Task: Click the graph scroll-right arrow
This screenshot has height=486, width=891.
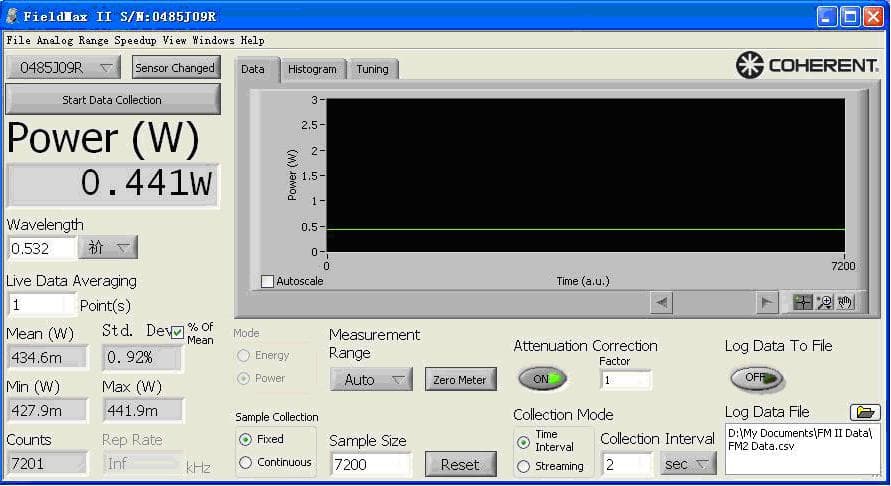Action: [767, 303]
